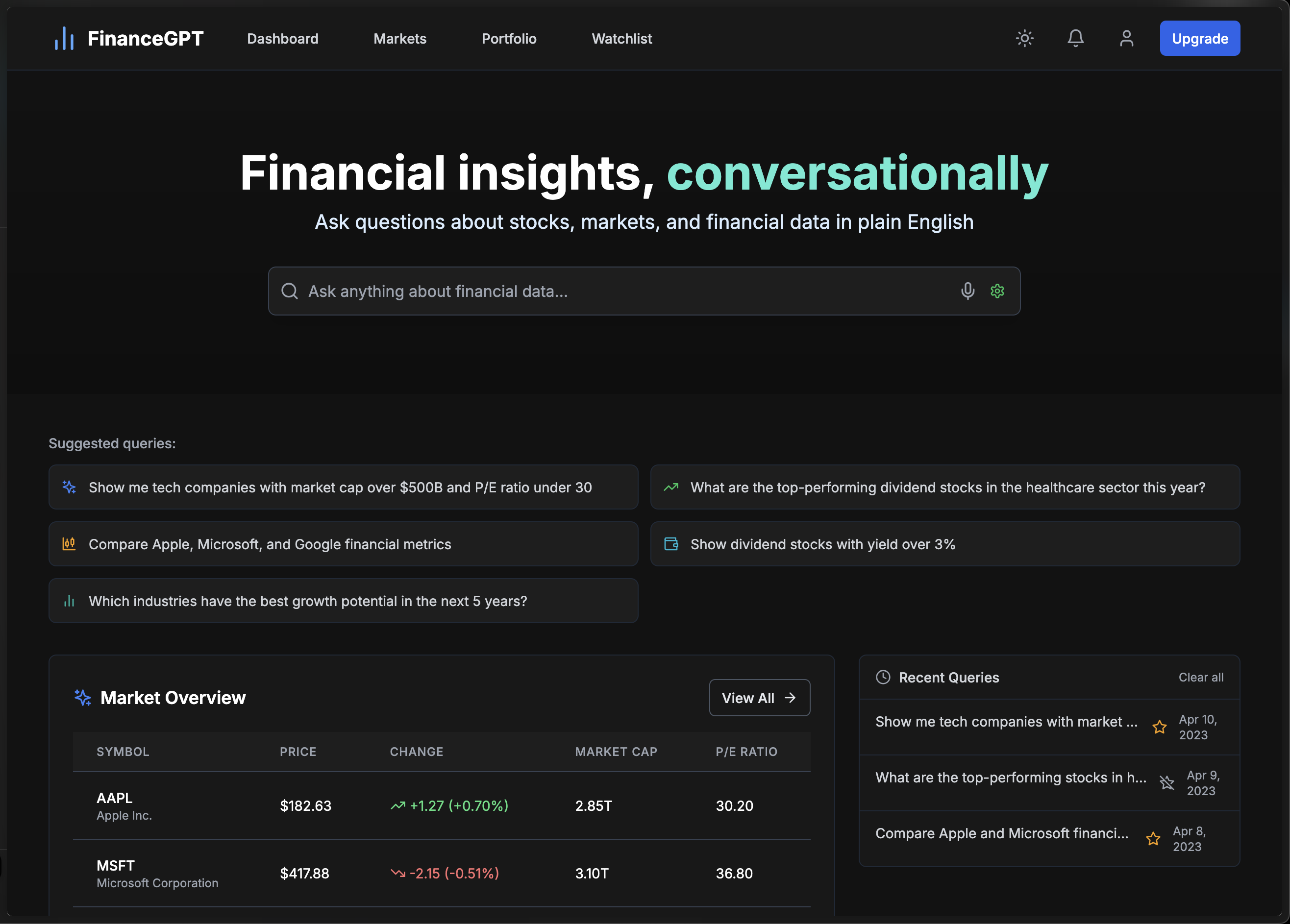Click Clear all in Recent Queries
The image size is (1290, 924).
(1200, 677)
